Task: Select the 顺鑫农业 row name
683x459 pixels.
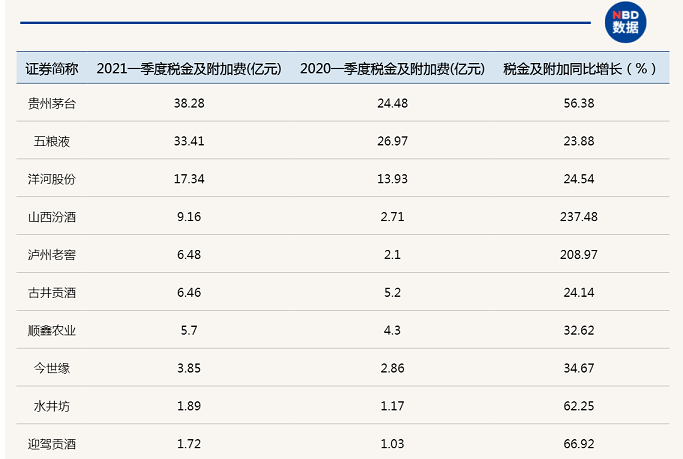Action: tap(52, 331)
